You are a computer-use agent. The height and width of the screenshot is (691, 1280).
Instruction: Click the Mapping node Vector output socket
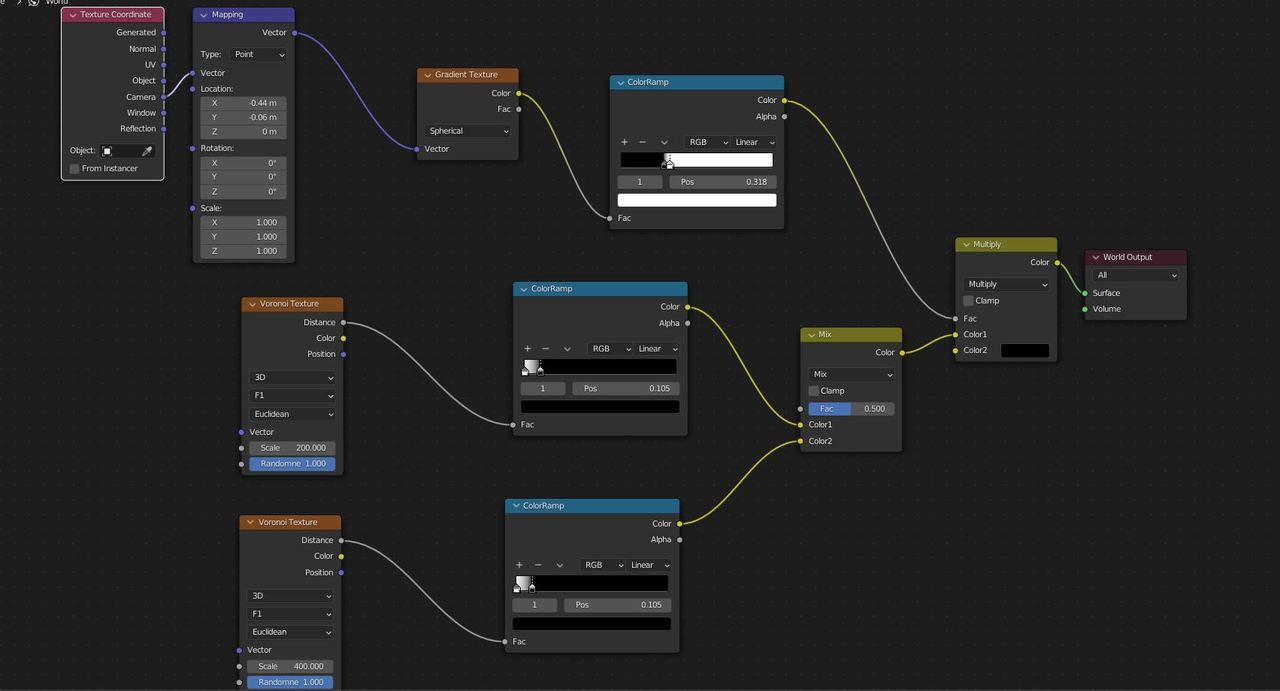294,33
